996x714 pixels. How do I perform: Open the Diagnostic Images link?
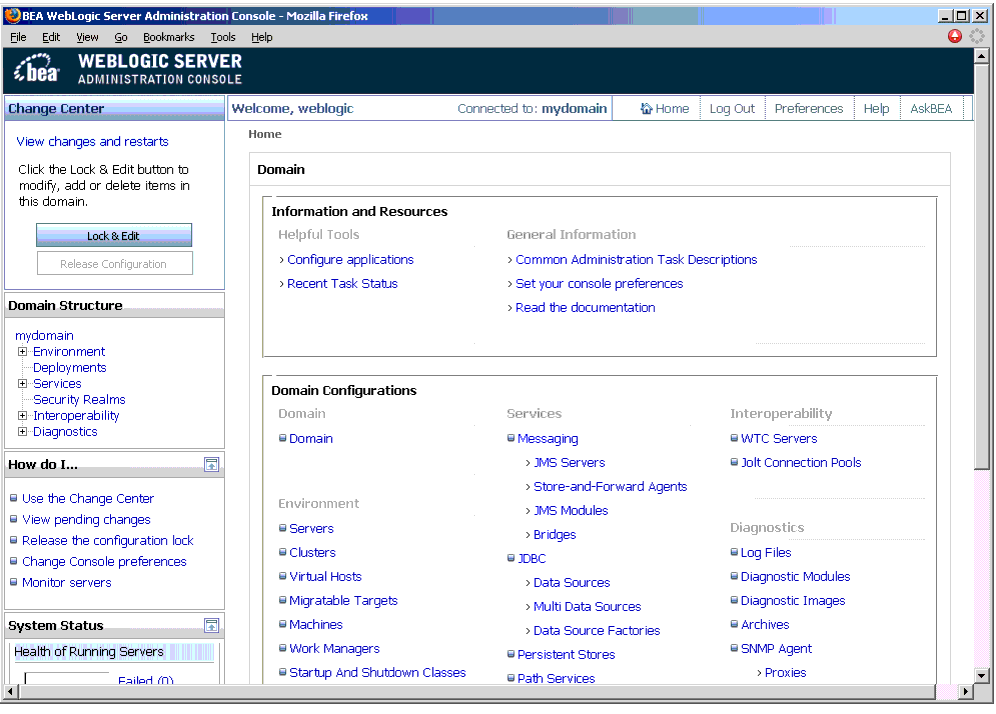(793, 600)
